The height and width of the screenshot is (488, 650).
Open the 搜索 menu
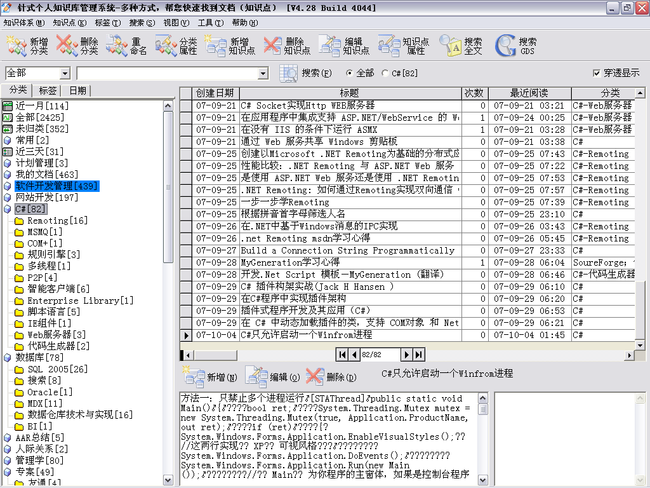142,23
